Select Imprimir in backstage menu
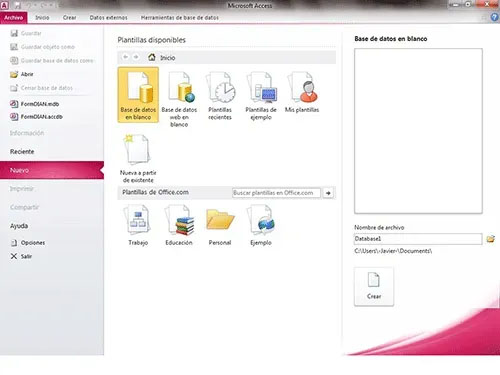This screenshot has width=500, height=375. click(x=22, y=189)
